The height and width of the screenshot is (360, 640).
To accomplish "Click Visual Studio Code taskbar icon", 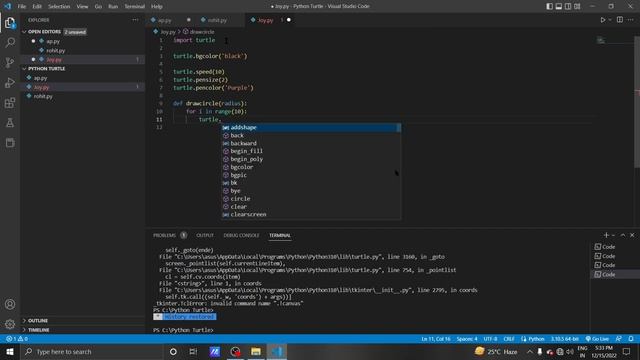I will pyautogui.click(x=277, y=351).
